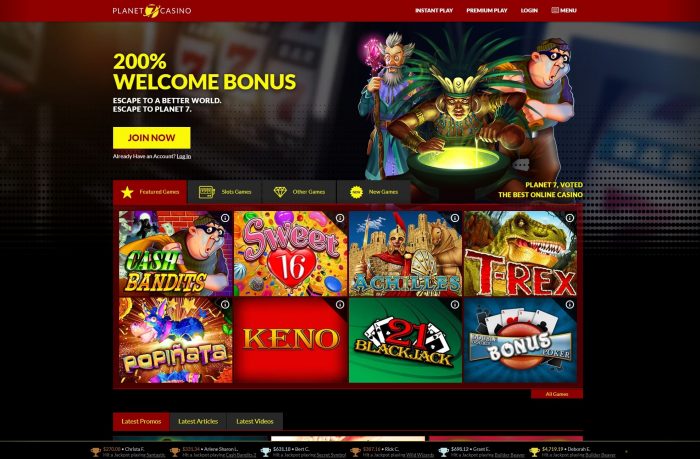Open info icon on T-Rex tile
Screen dimensions: 700x459
tap(570, 218)
